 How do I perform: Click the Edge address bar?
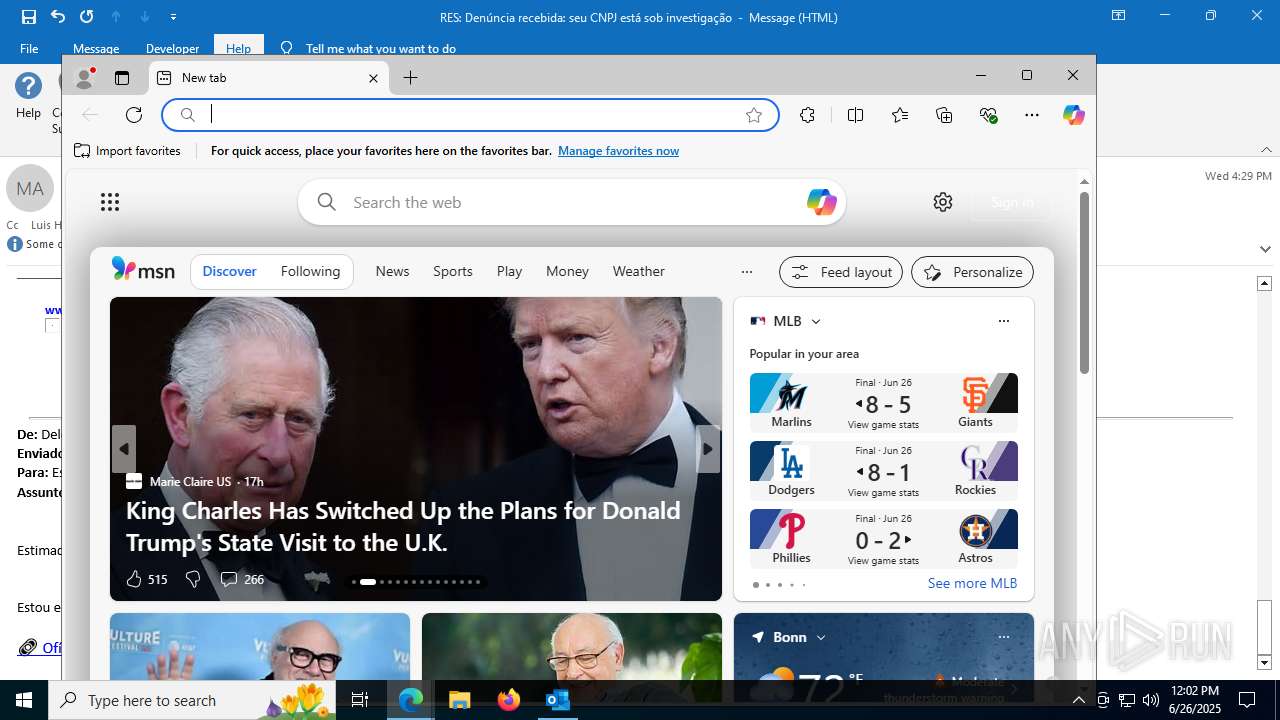pyautogui.click(x=470, y=115)
